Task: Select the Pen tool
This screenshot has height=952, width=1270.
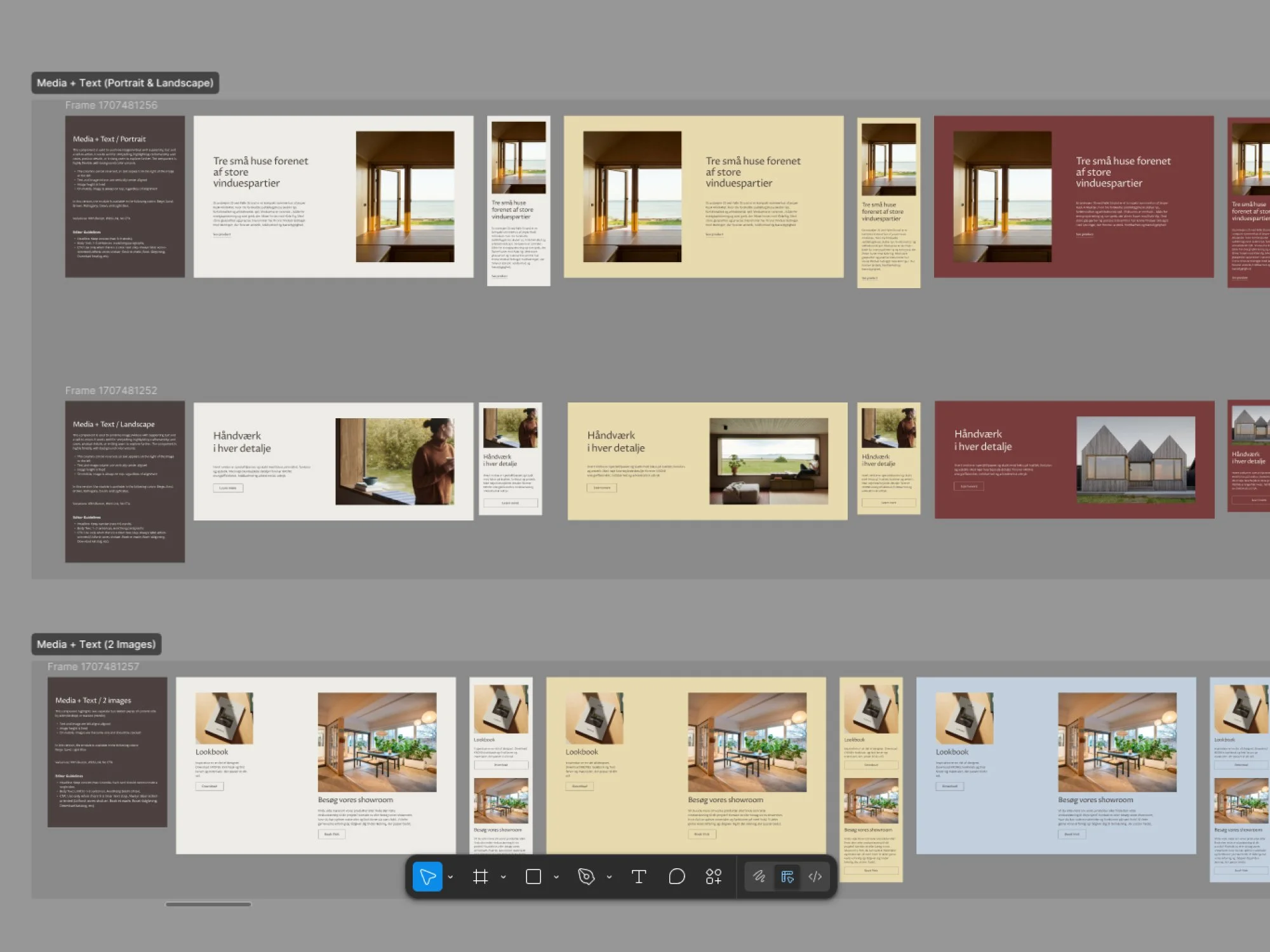Action: pyautogui.click(x=586, y=876)
